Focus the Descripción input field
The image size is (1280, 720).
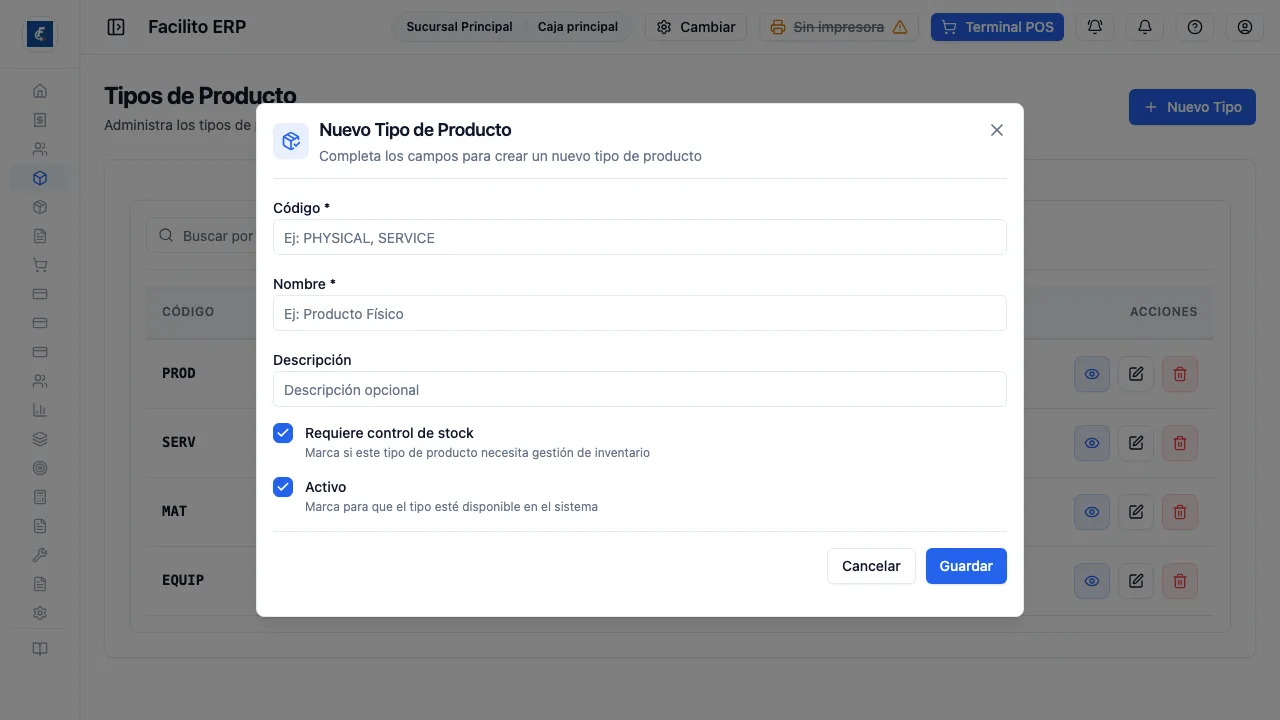click(x=640, y=390)
